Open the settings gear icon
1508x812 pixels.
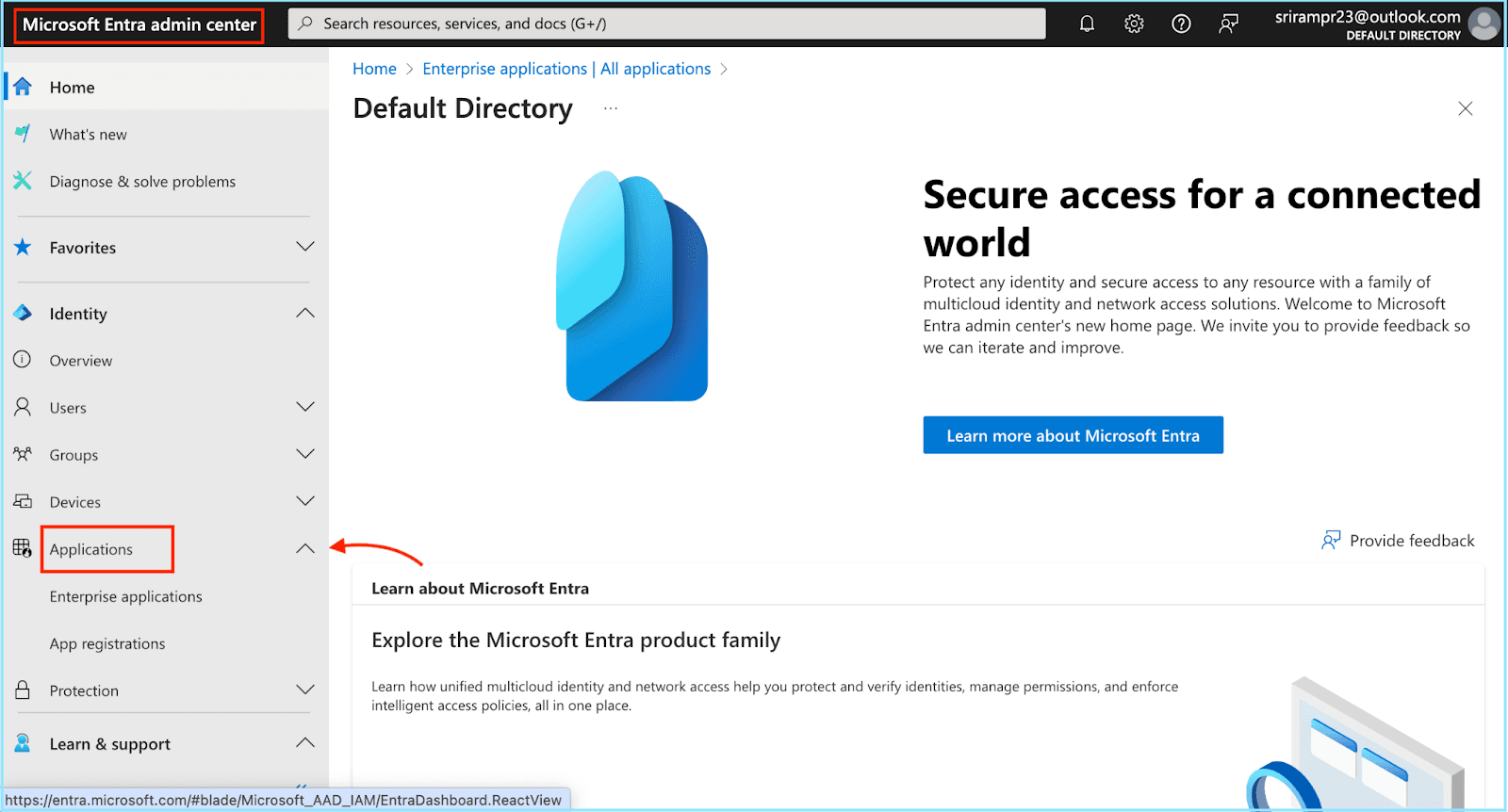pos(1134,24)
